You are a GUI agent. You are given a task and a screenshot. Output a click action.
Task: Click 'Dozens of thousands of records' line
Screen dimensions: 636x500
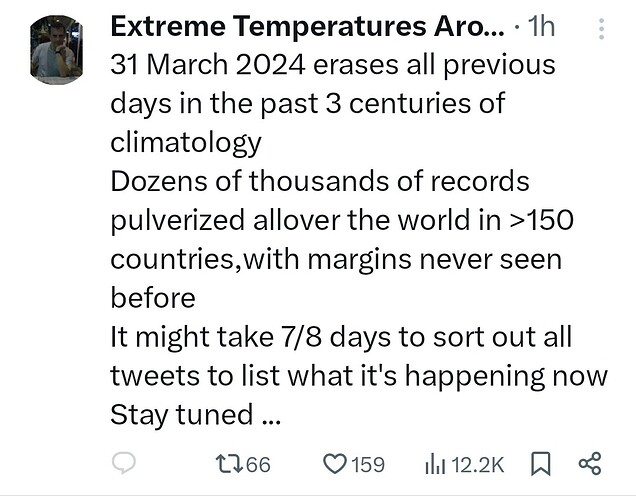pos(320,181)
